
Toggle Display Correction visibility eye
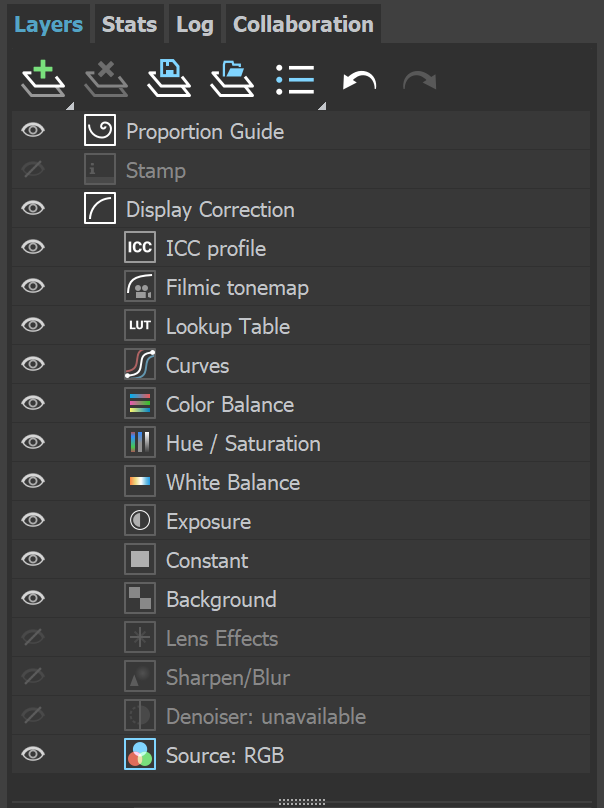click(x=33, y=208)
